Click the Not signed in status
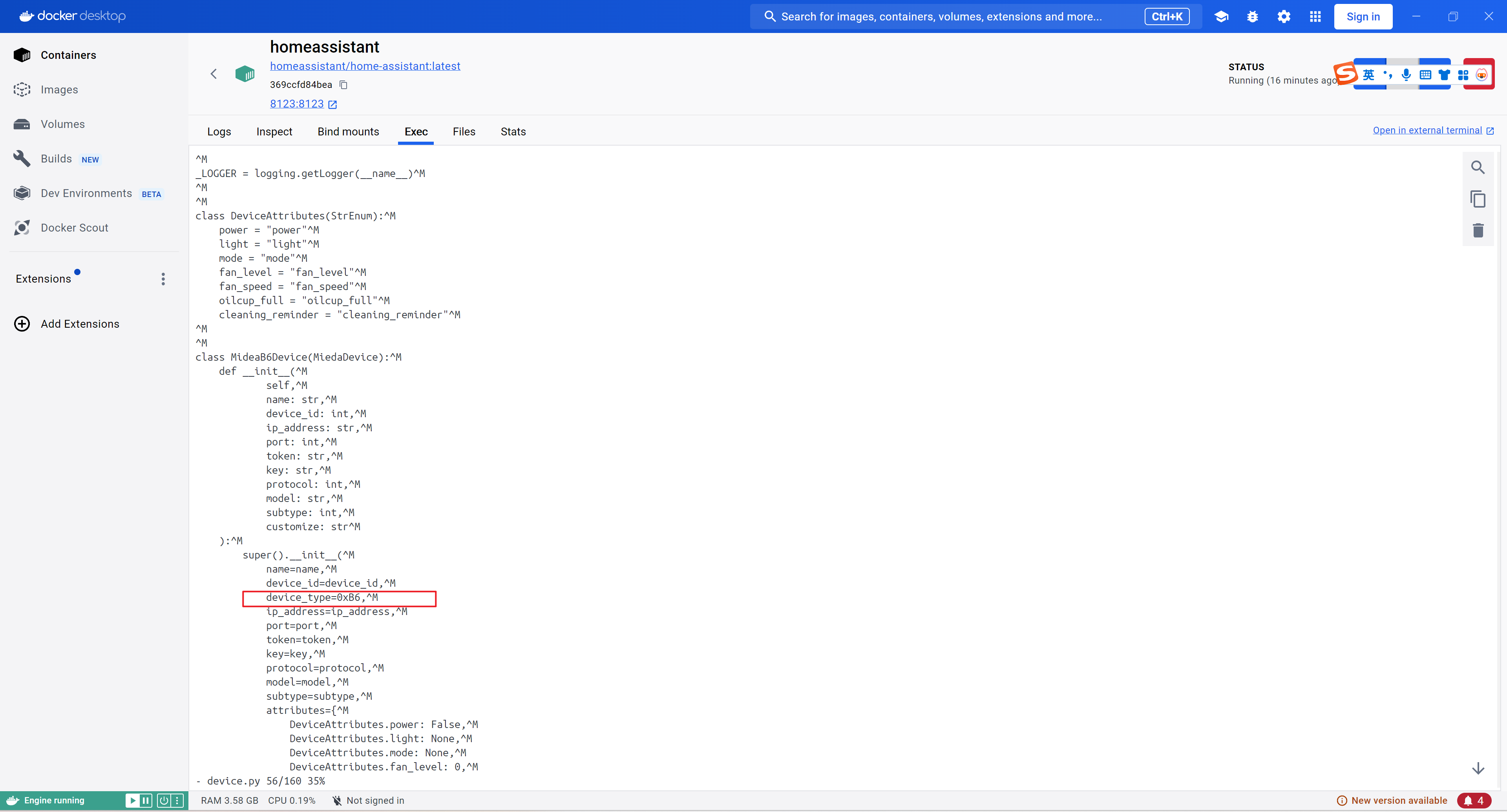1507x812 pixels. click(x=369, y=800)
